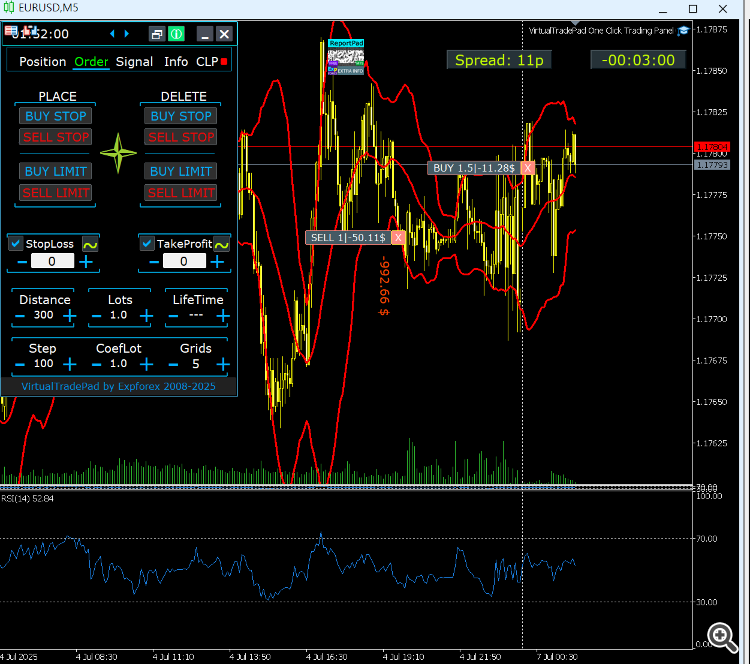
Task: Click the red CLP status indicator
Action: click(x=224, y=62)
